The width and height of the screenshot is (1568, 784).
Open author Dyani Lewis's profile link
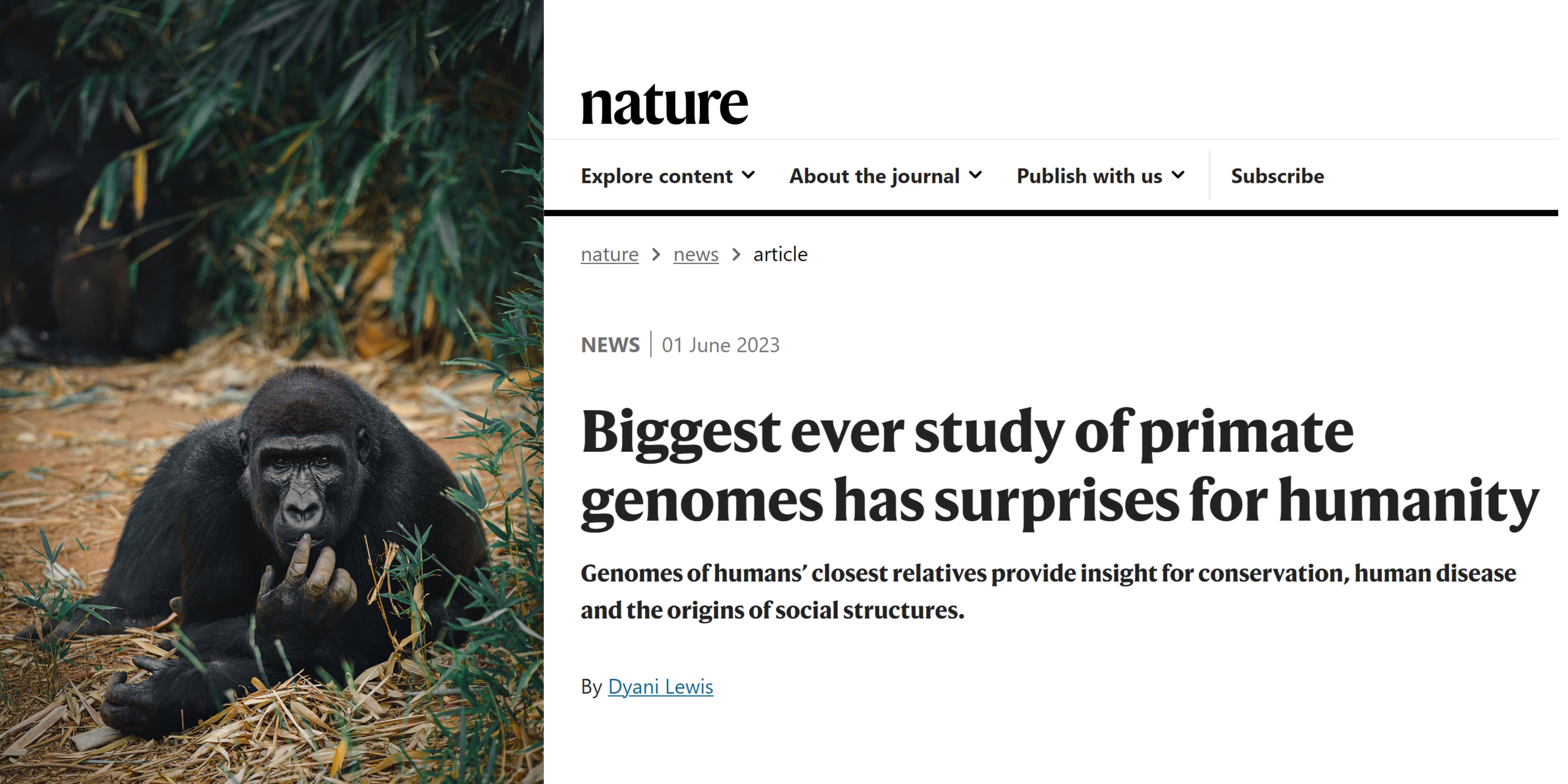[x=661, y=687]
